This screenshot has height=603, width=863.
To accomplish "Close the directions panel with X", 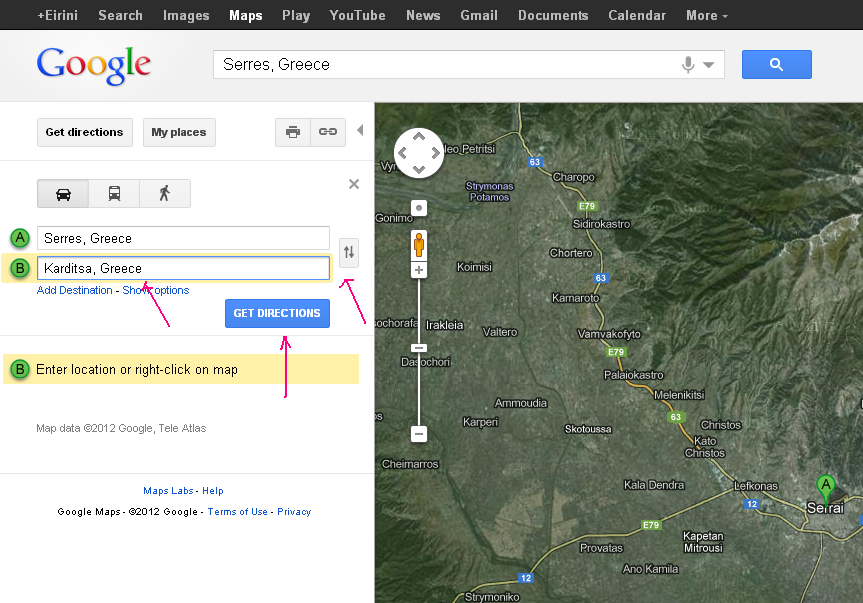I will pos(354,184).
